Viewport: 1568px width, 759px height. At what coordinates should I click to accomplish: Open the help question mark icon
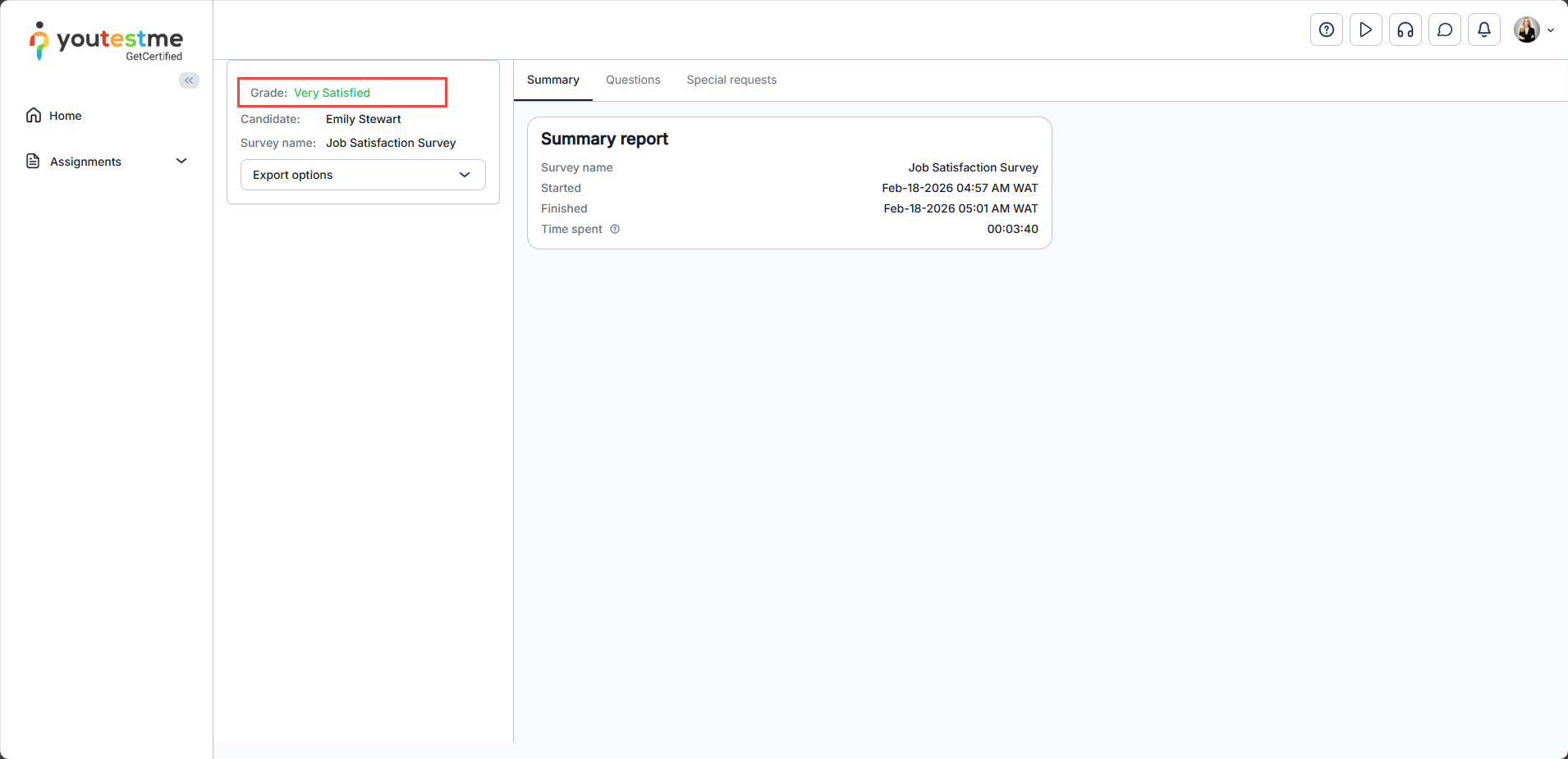(x=1326, y=30)
